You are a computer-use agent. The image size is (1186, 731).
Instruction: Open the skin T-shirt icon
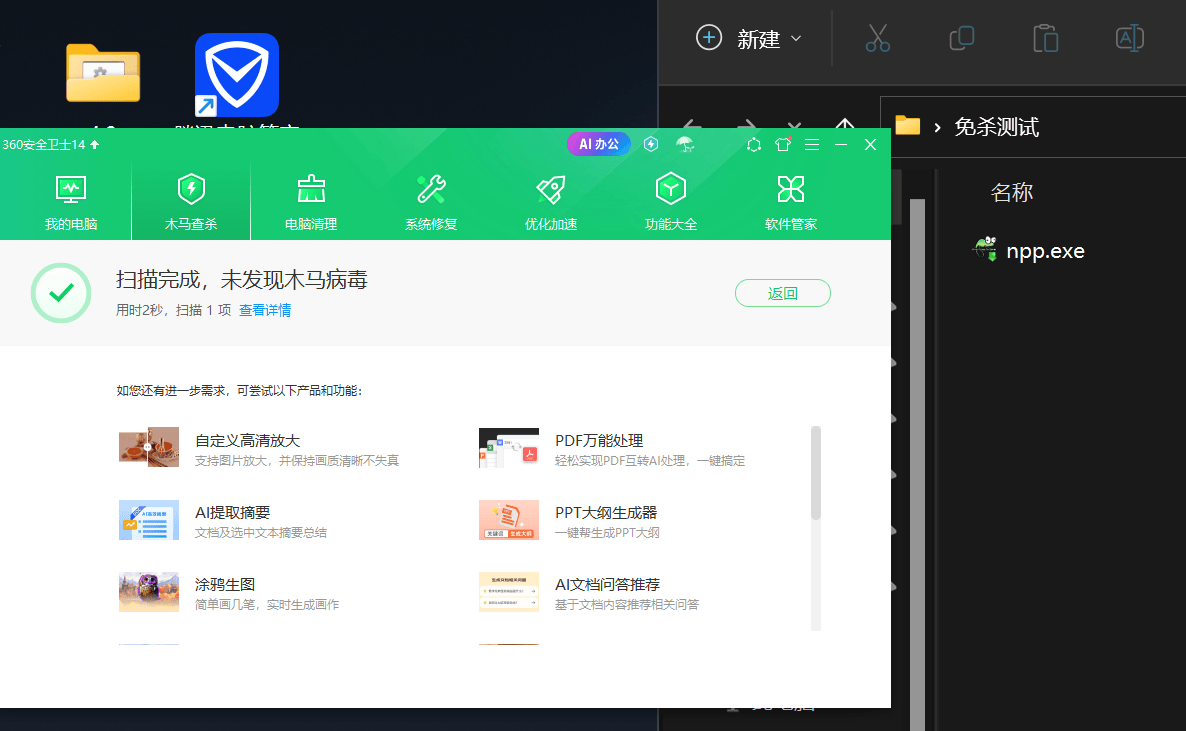pos(783,144)
